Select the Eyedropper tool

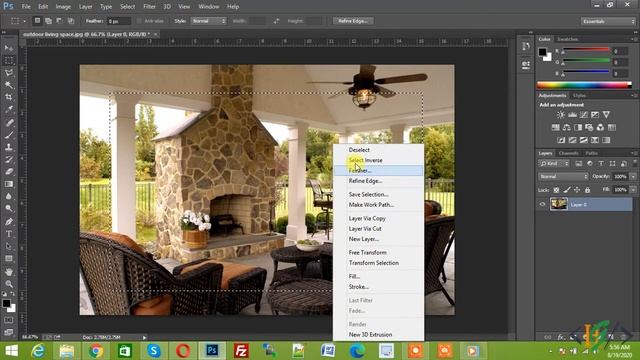tap(9, 109)
